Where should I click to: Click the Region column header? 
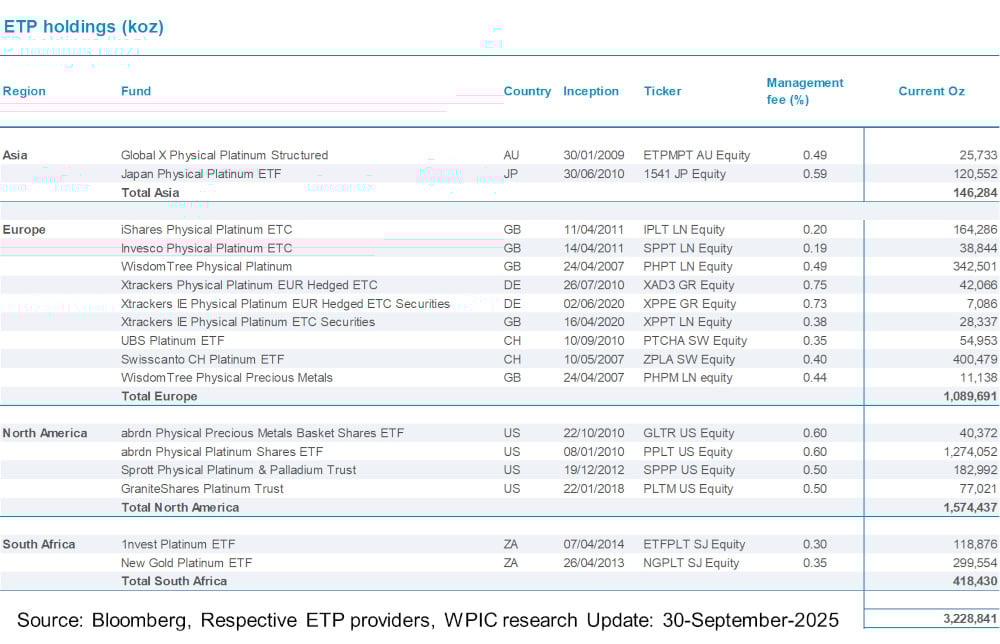[24, 91]
